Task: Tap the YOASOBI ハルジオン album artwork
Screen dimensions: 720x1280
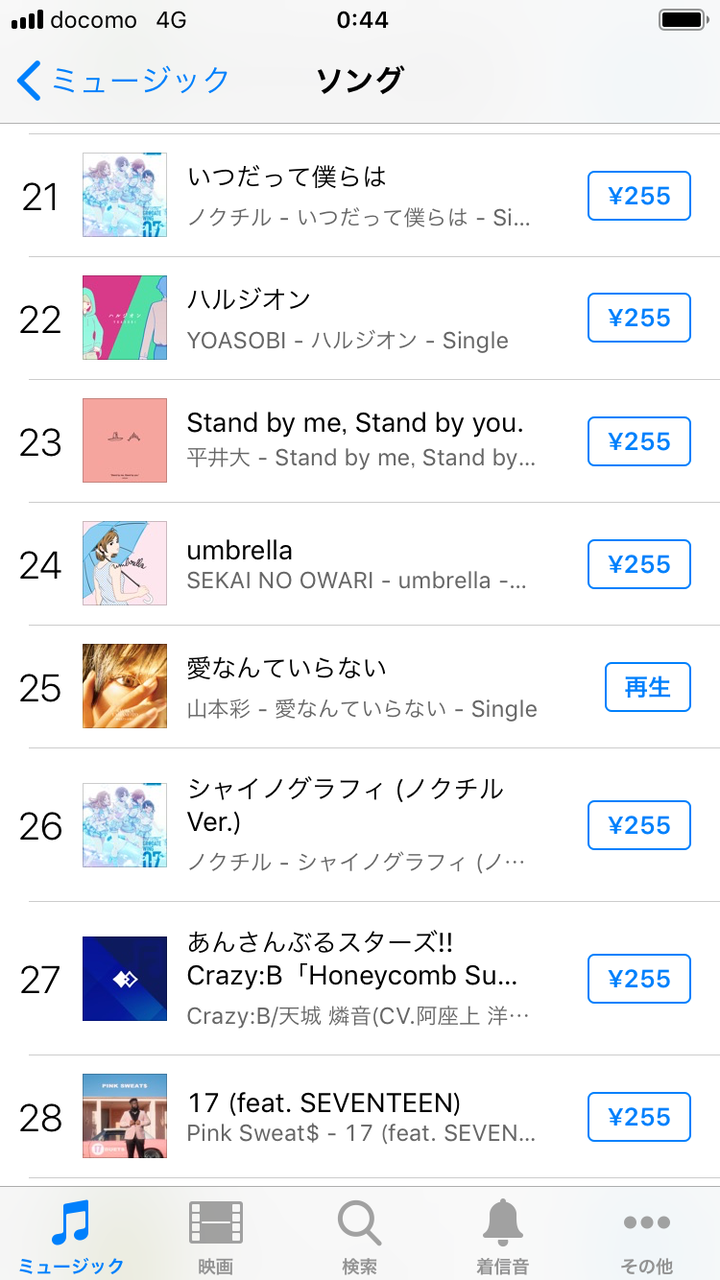Action: (x=125, y=318)
